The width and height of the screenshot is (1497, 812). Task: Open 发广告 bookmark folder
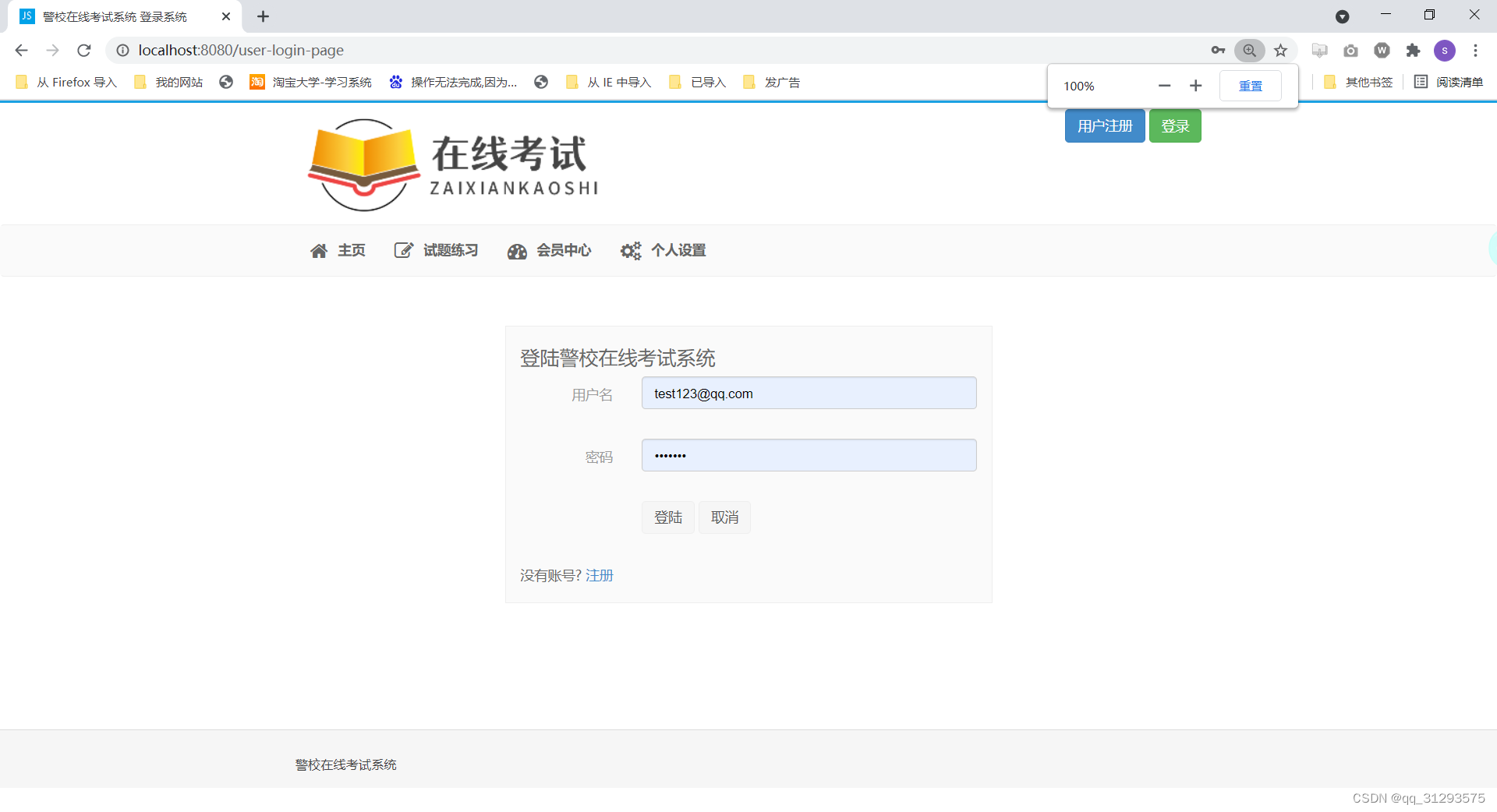(x=772, y=83)
